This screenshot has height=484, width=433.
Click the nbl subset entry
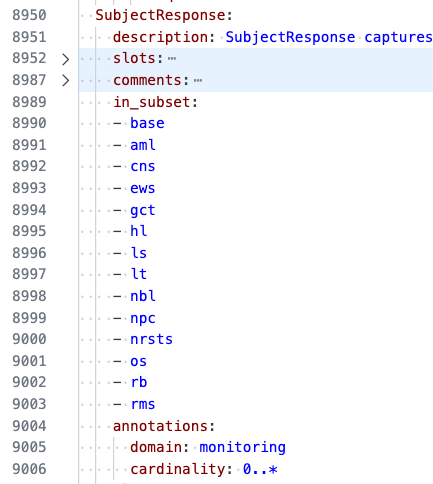143,296
